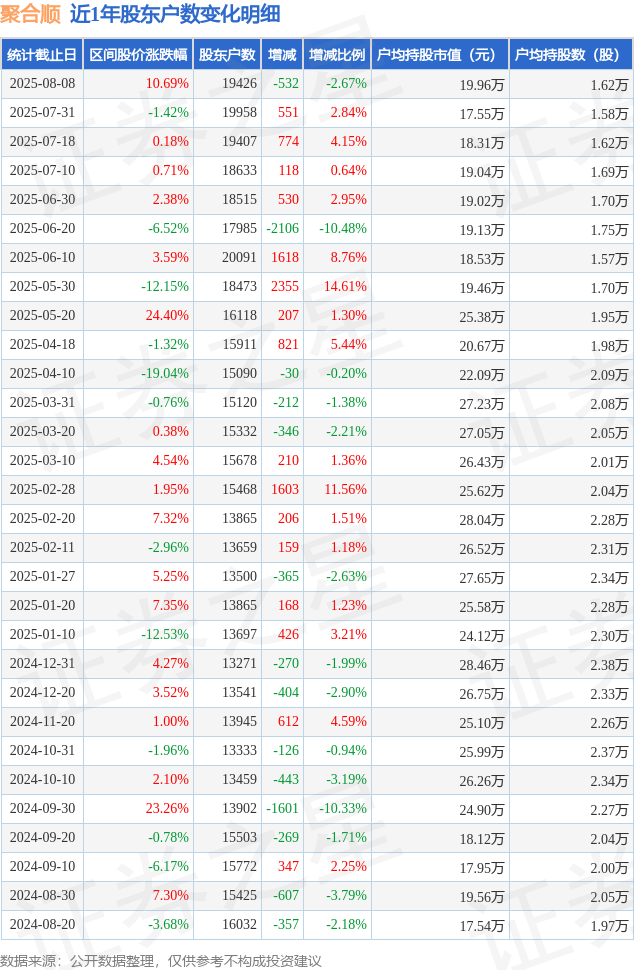634x970 pixels.
Task: Click the 近1年股东户数变化明细 title text
Action: (175, 14)
